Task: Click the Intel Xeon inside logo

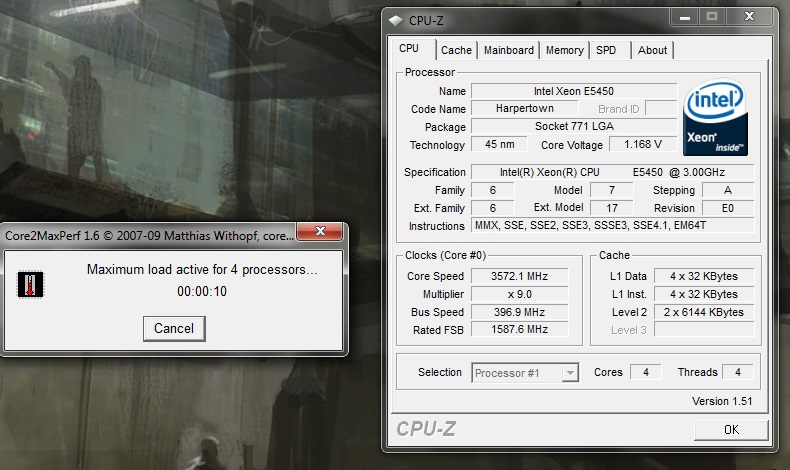Action: (715, 117)
